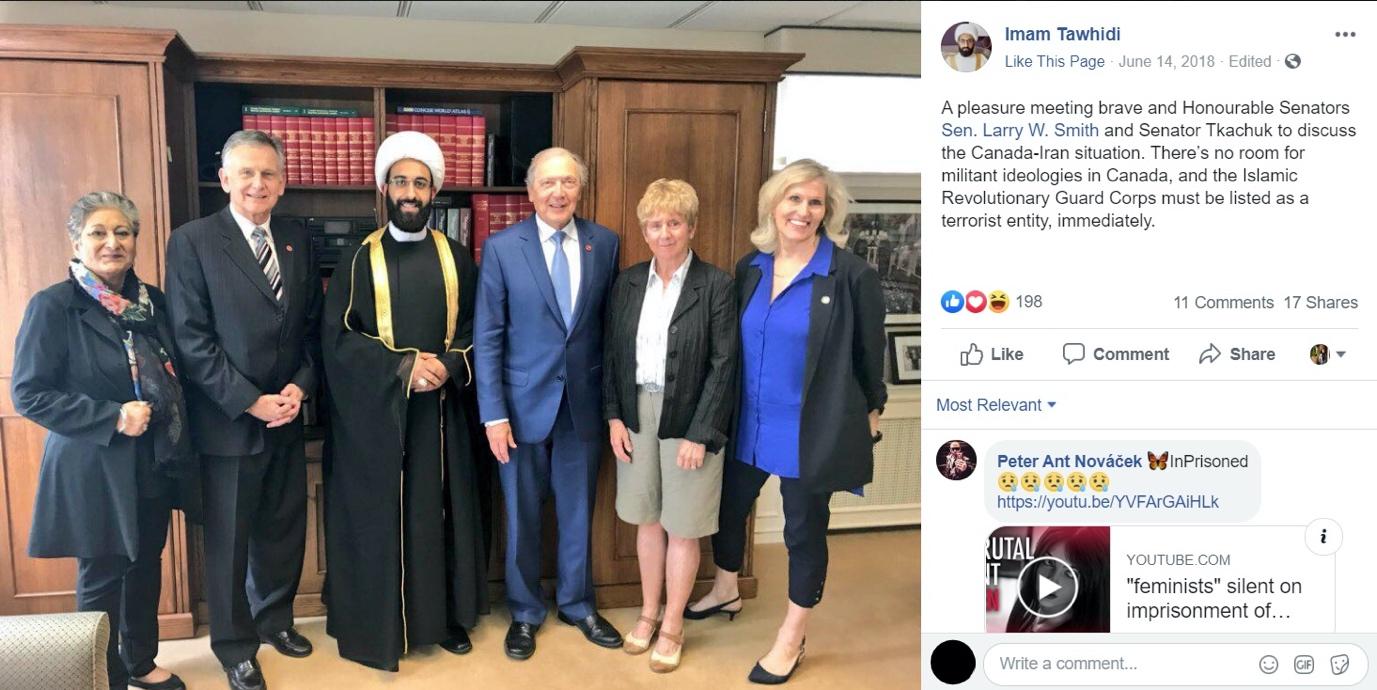Open the post options three-dot menu
The height and width of the screenshot is (690, 1377).
1345,34
